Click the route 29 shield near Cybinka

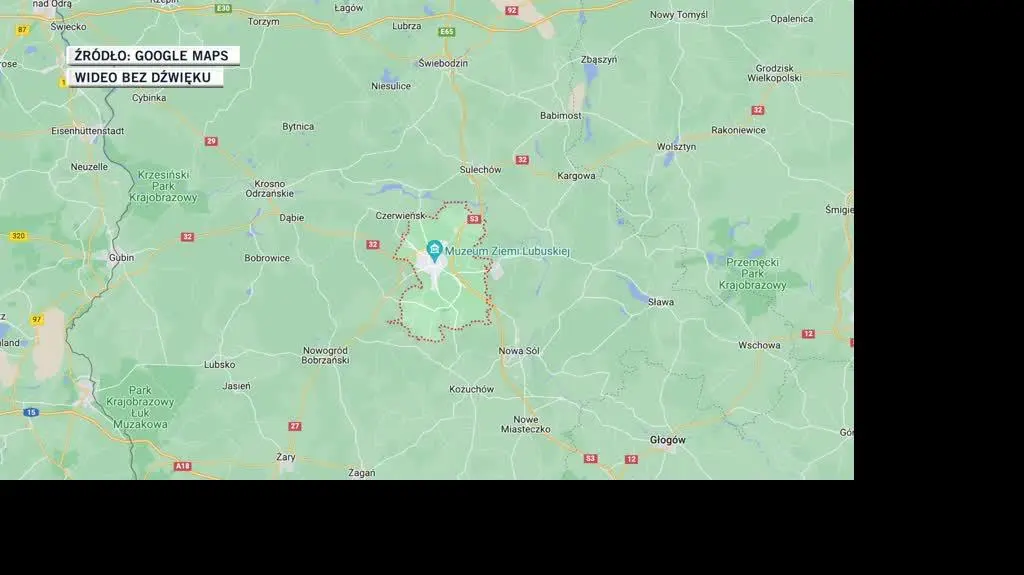click(211, 141)
